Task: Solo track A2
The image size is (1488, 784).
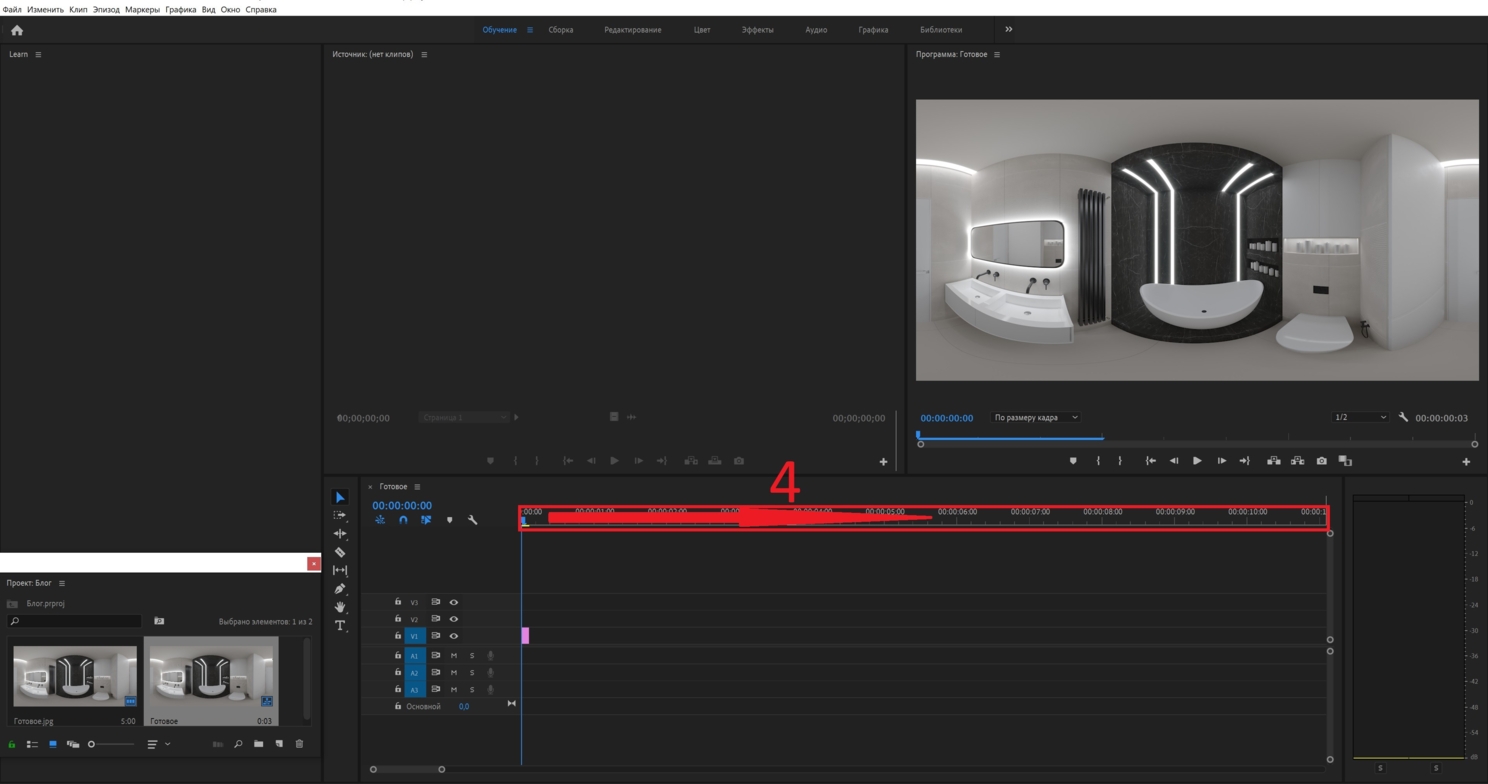Action: point(472,673)
